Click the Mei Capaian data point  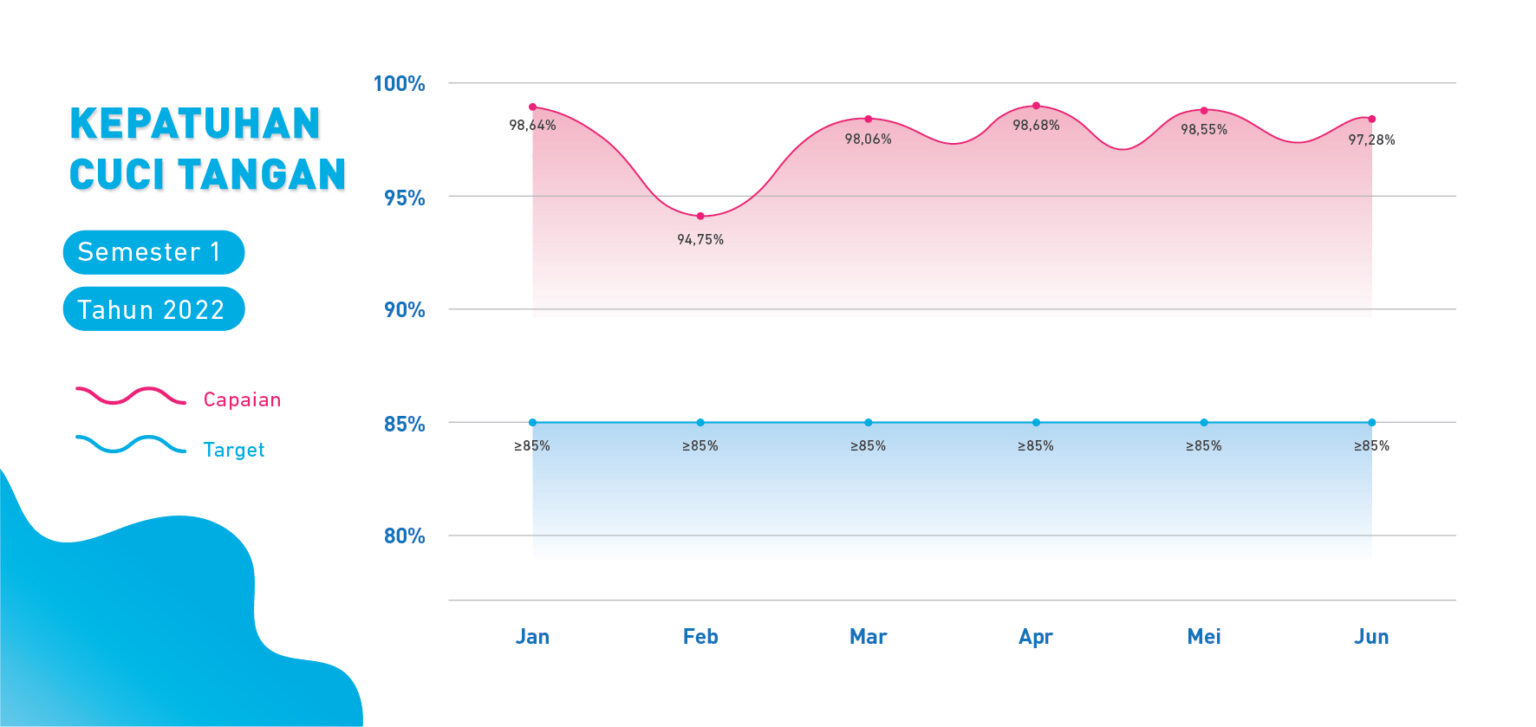coord(1204,110)
